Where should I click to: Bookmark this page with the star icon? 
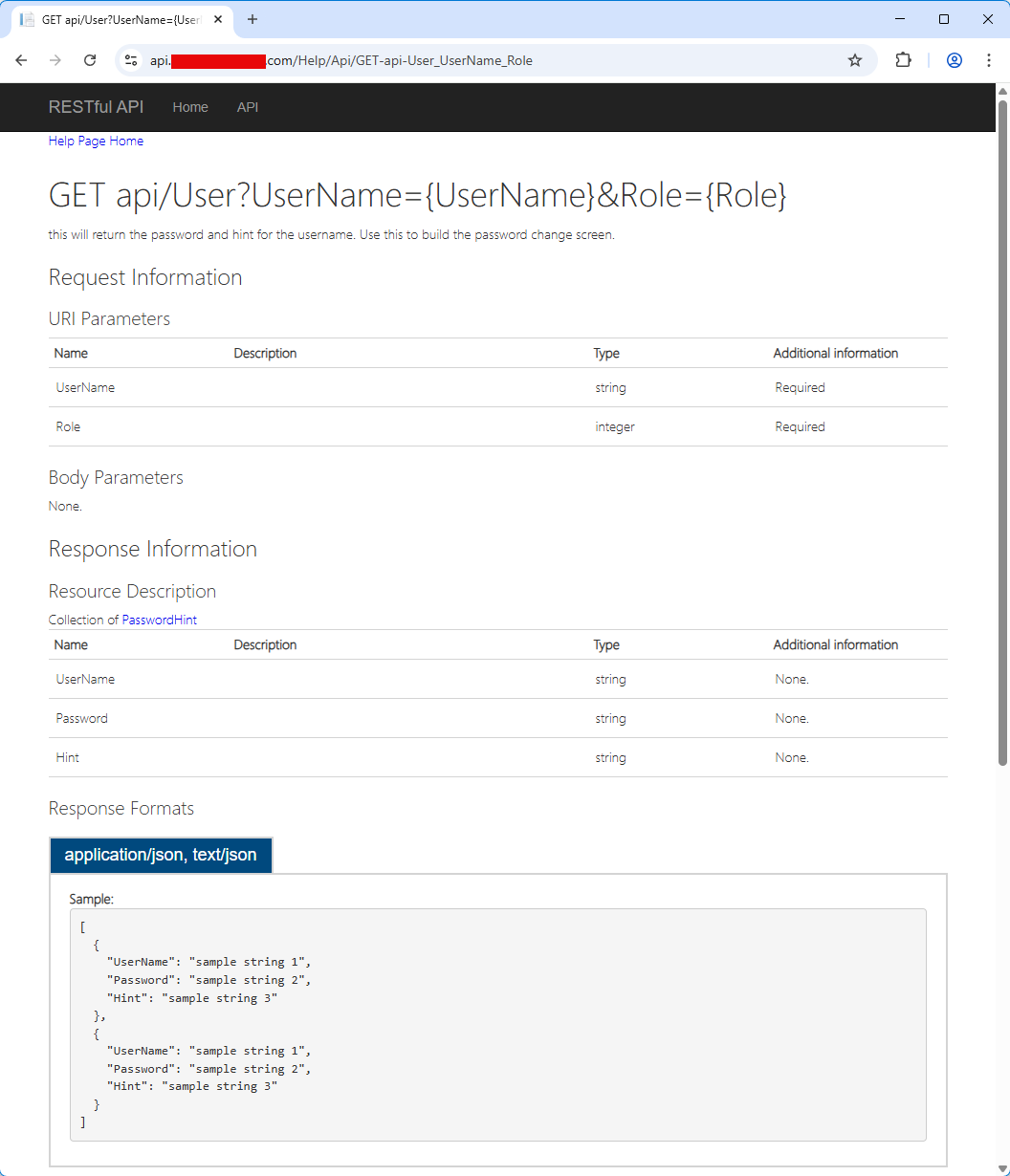[854, 60]
